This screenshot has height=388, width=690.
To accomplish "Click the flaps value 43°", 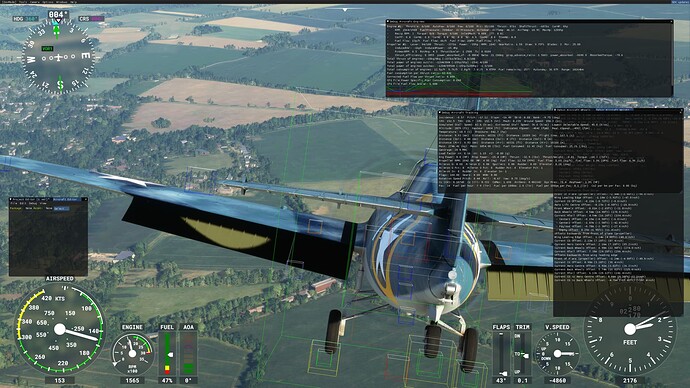I will coord(501,381).
